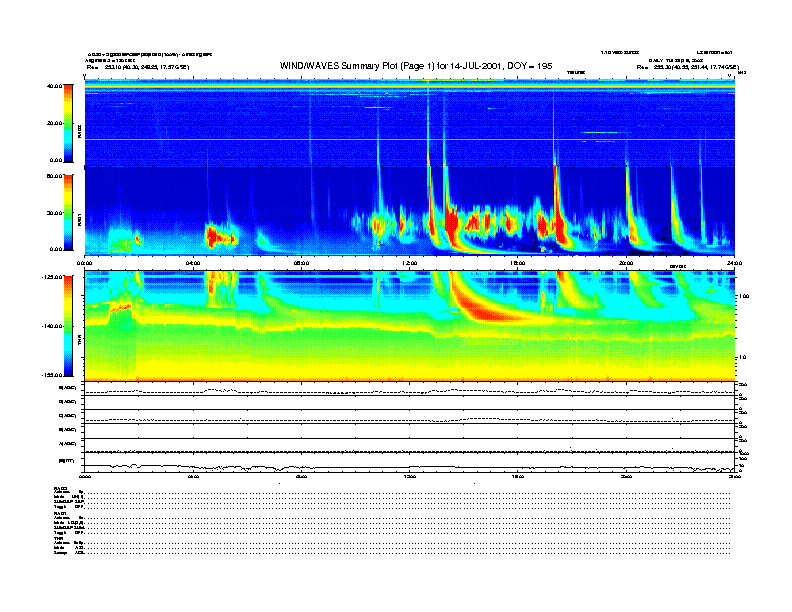Click the black horizontal line in RAD2 spectrogram
Screen dimensions: 792x612
click(x=410, y=125)
